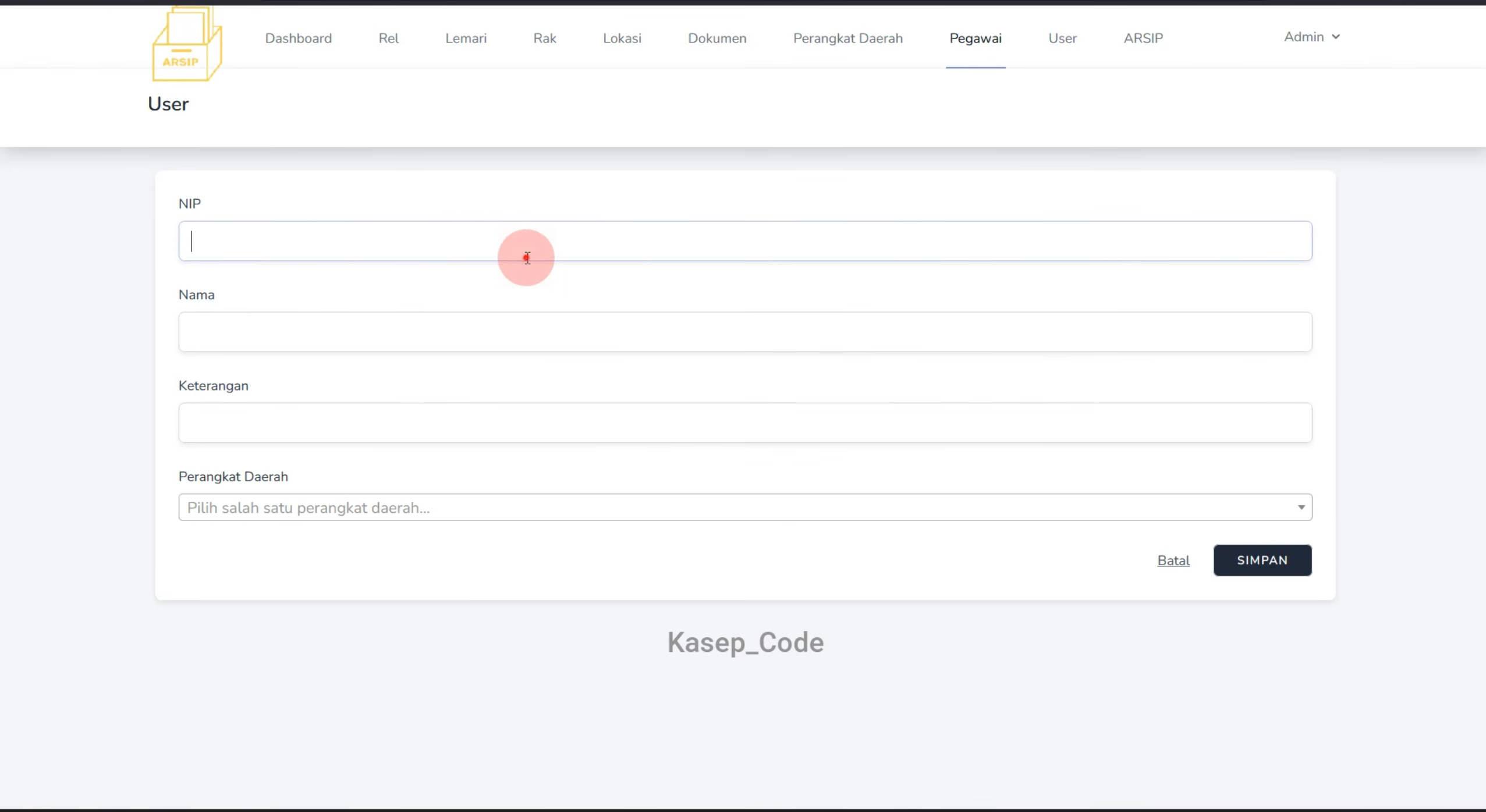Click the "Perangkat Daerah" form label

coord(233,477)
